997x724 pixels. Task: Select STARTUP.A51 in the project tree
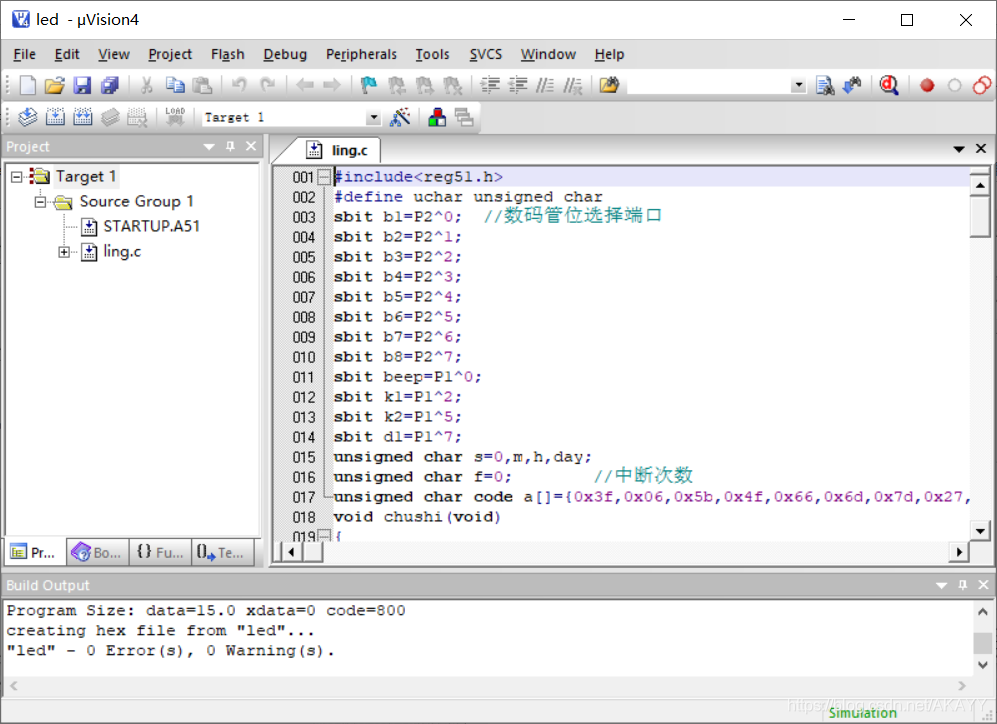tap(151, 226)
